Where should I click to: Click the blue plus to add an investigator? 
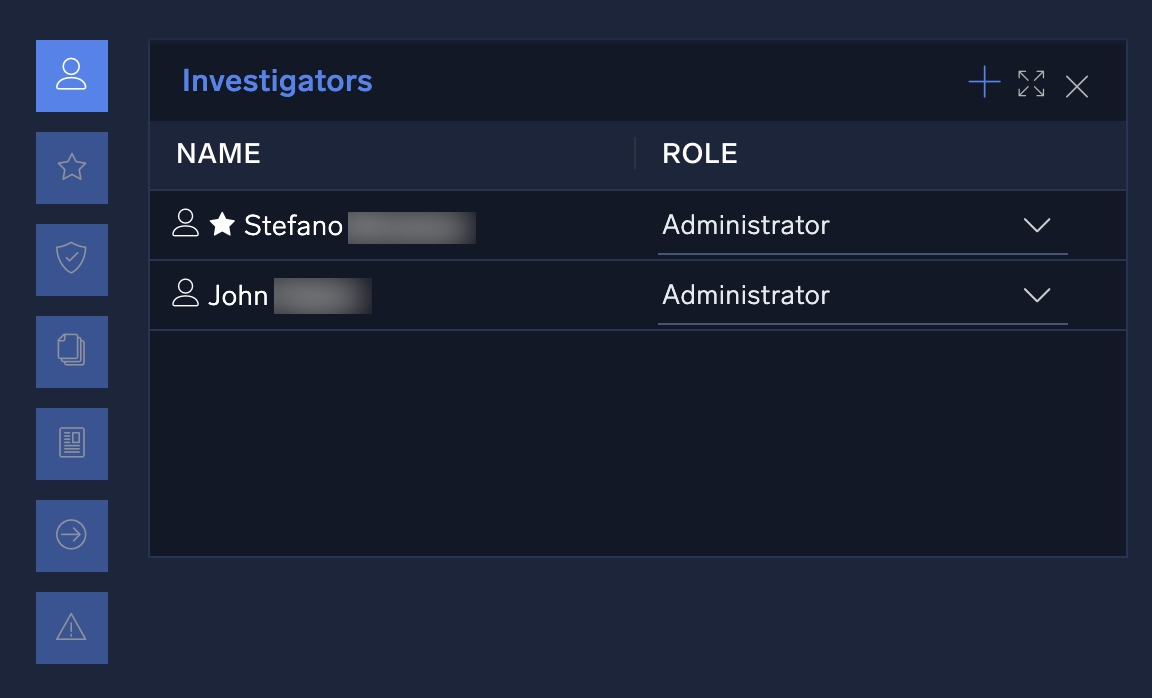point(984,82)
